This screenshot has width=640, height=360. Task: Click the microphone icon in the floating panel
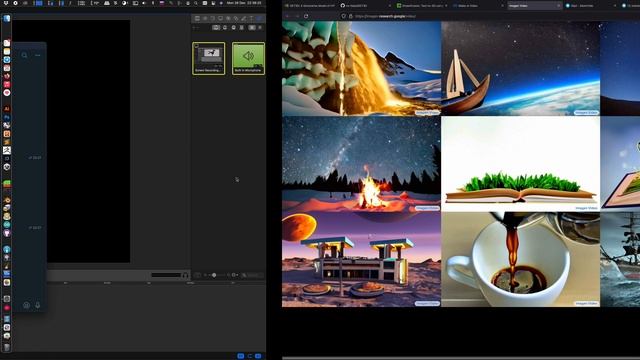(38, 305)
